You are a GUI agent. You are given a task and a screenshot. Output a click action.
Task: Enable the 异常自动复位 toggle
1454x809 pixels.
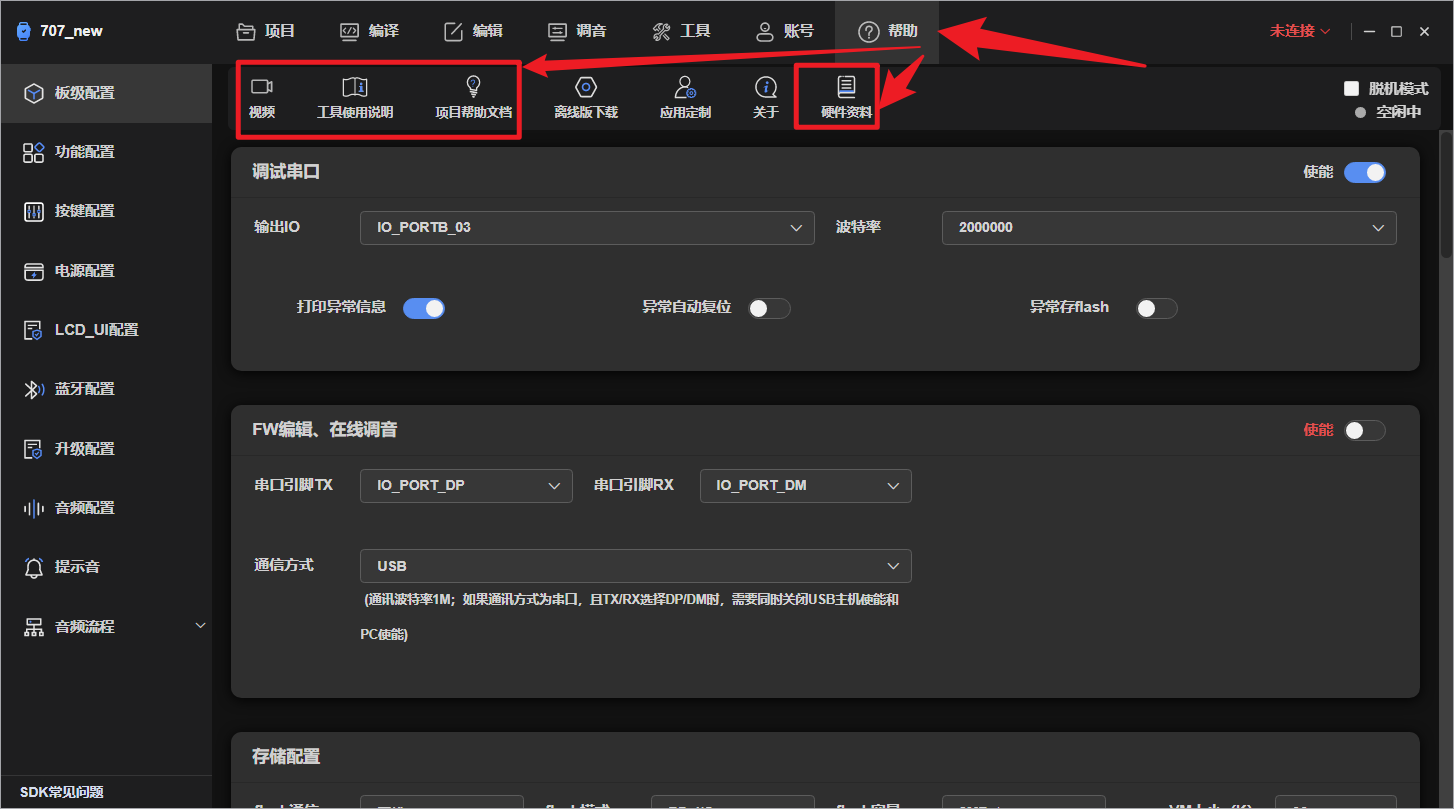pyautogui.click(x=769, y=308)
